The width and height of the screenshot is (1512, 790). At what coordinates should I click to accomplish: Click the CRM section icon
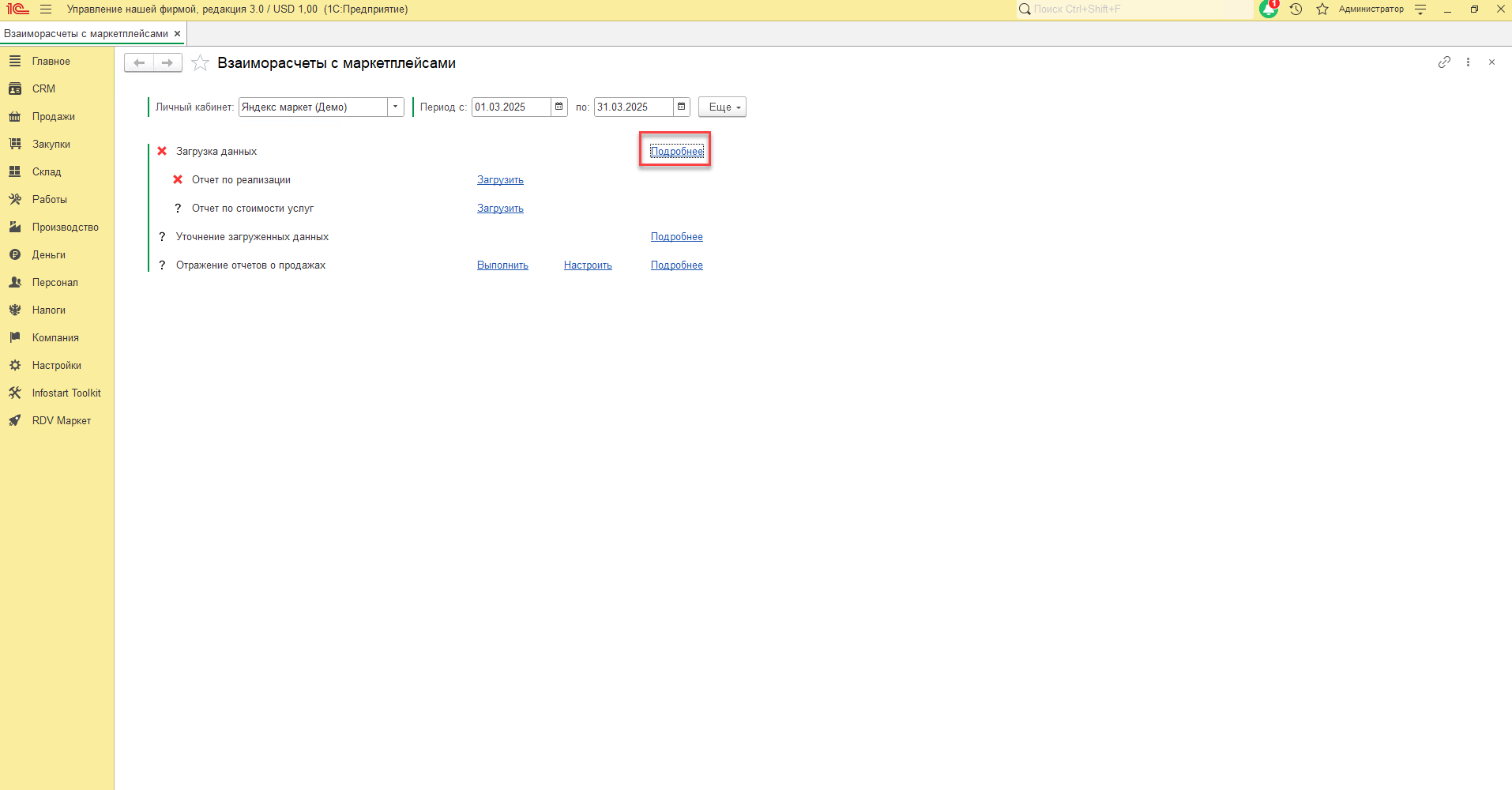pos(15,89)
